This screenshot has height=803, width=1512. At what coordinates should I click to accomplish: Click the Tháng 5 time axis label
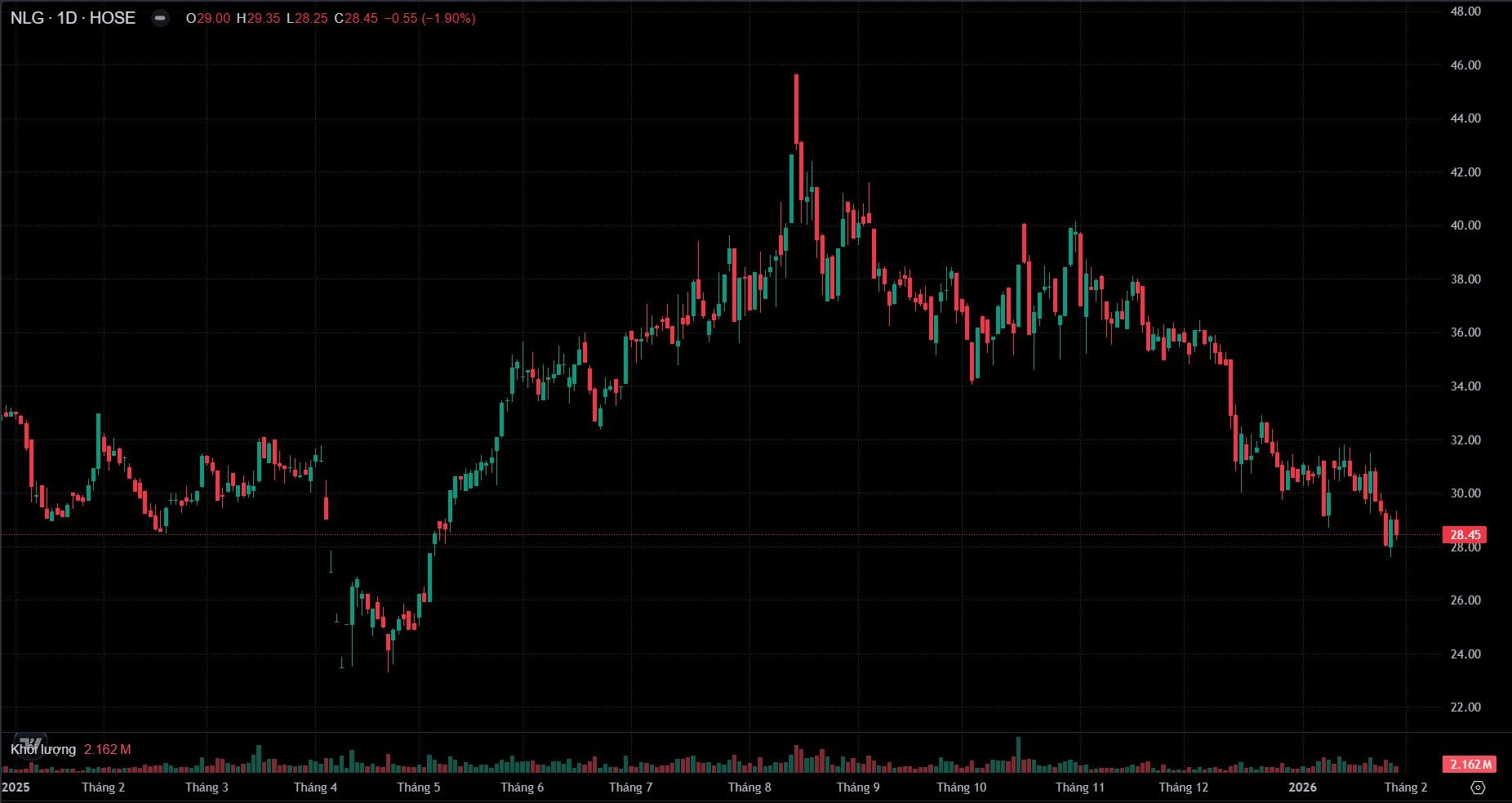(418, 787)
